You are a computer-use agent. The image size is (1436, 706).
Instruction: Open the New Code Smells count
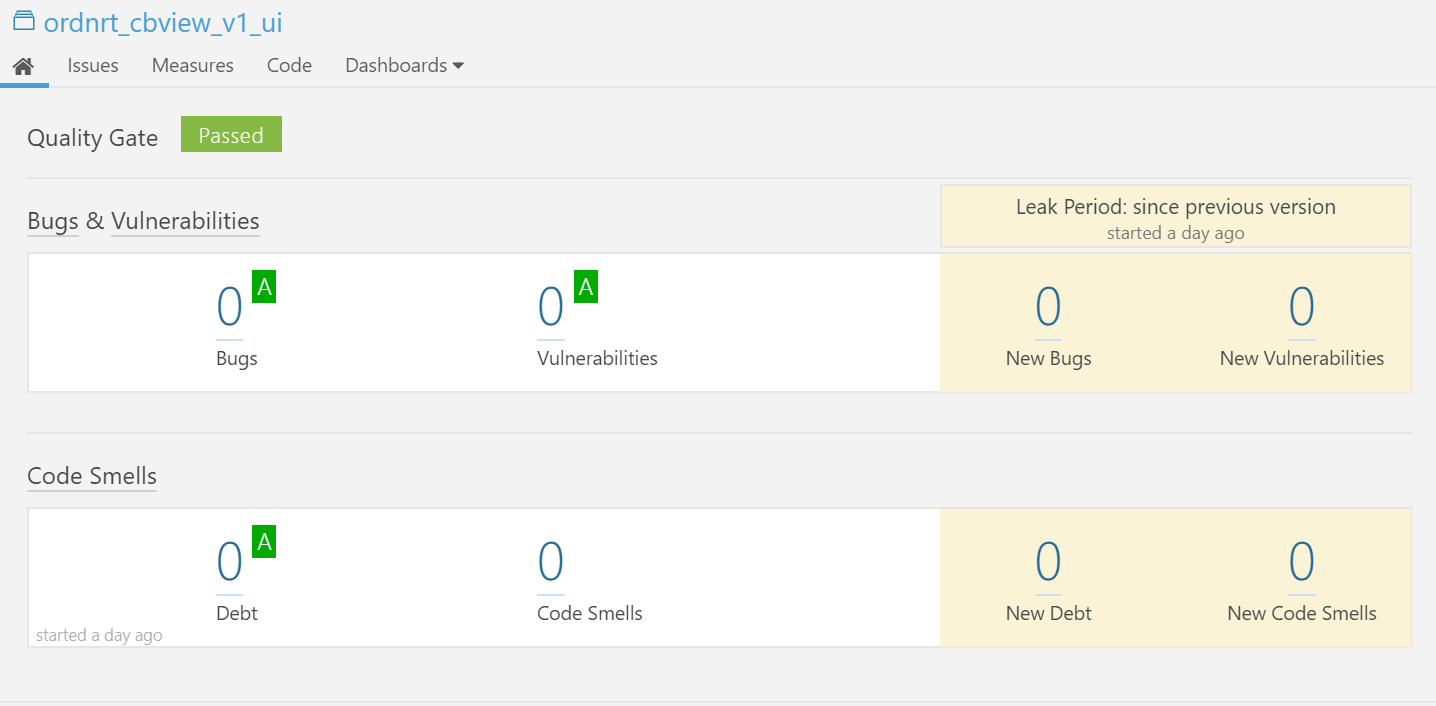[1301, 562]
